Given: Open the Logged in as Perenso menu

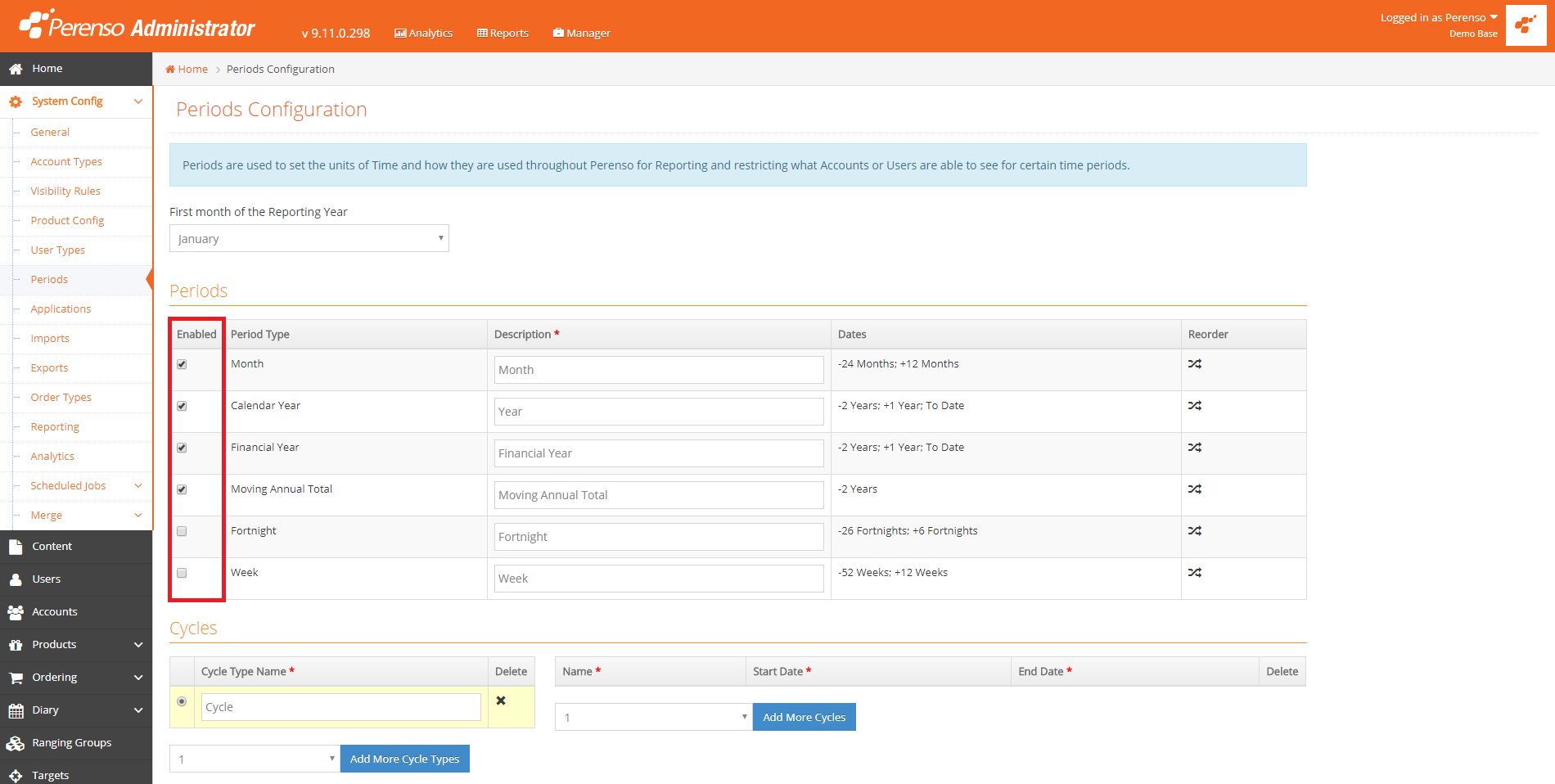Looking at the screenshot, I should pos(1439,17).
